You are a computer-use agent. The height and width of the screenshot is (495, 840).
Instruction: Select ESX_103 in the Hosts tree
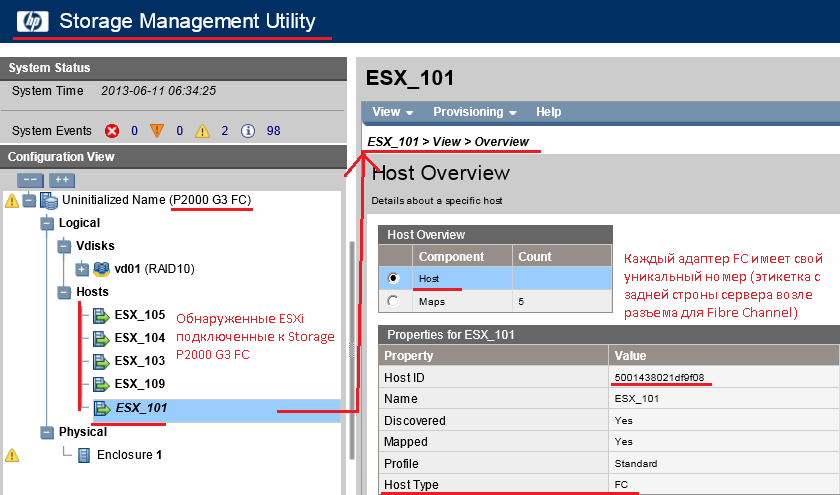139,361
